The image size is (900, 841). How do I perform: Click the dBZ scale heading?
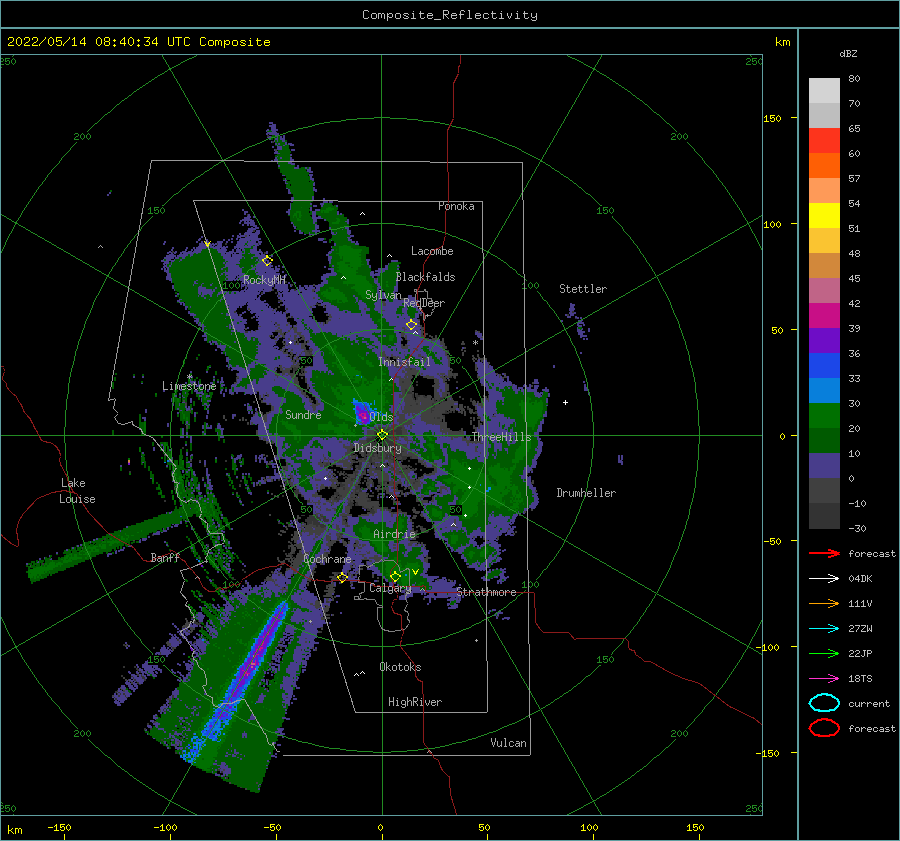coord(848,53)
